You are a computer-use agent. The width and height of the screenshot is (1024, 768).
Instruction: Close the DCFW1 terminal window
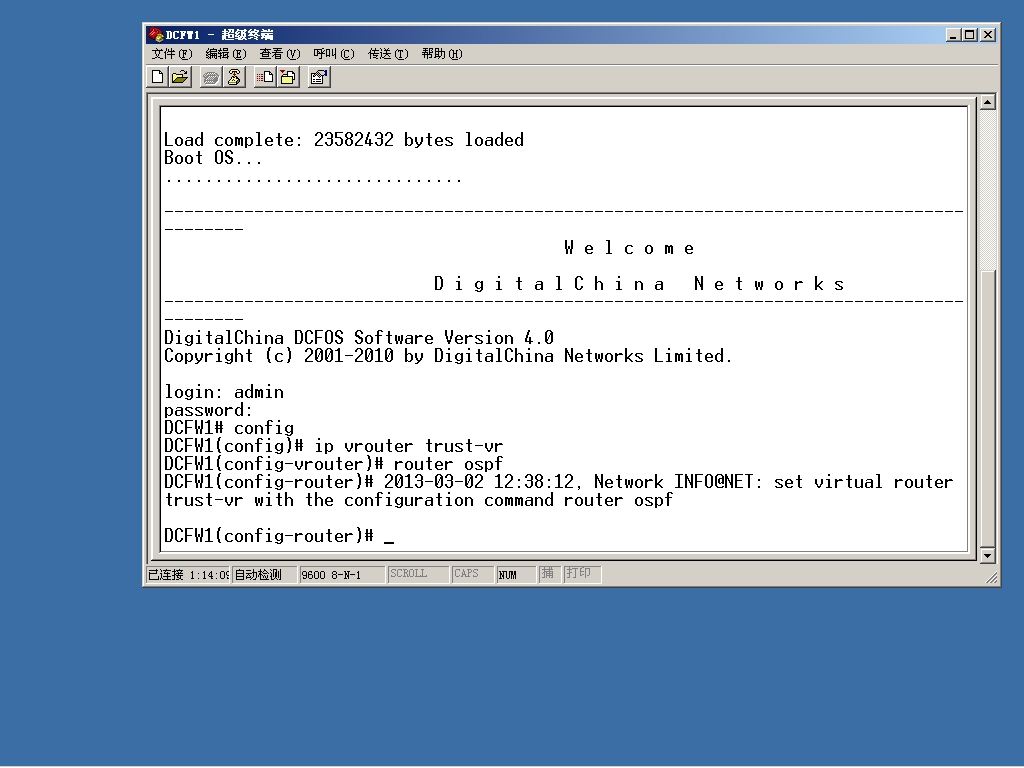988,35
